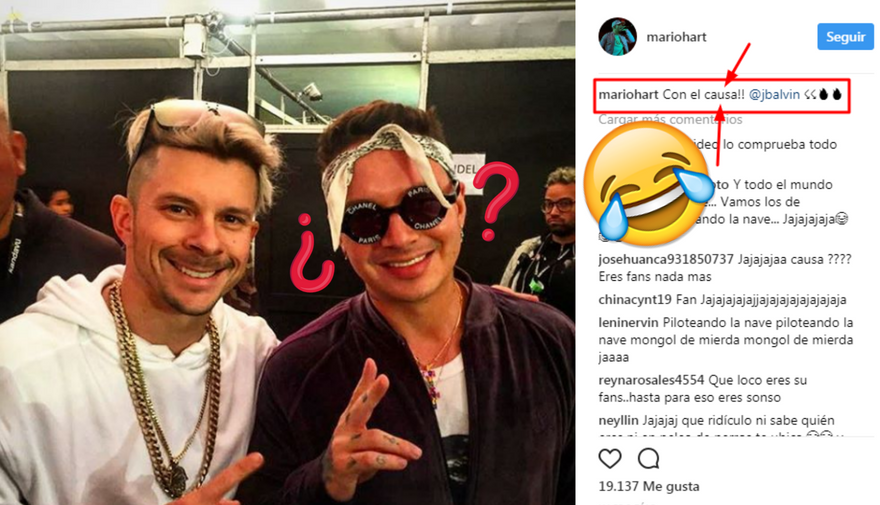Go to reynarosales4554's profile
This screenshot has height=505, width=880.
[651, 380]
